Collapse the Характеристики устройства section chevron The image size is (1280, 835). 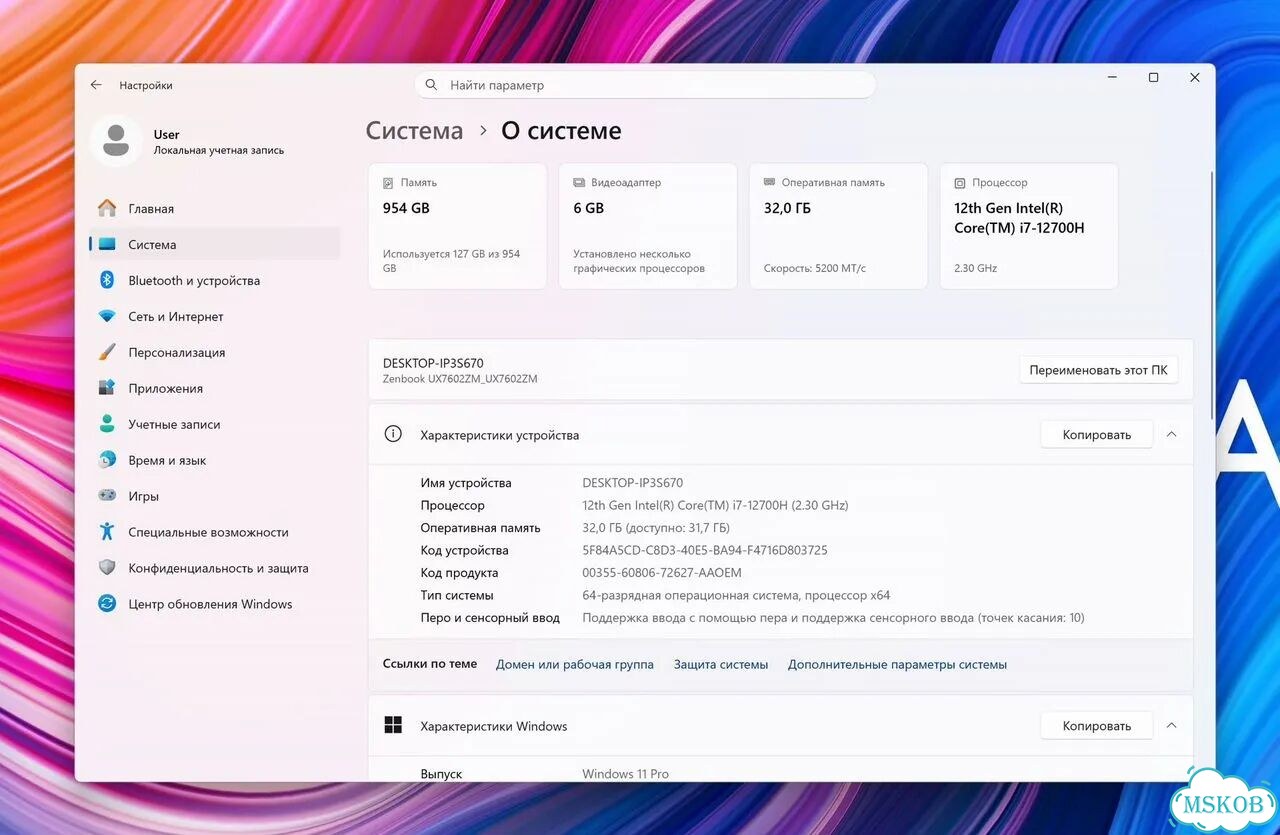click(x=1171, y=434)
